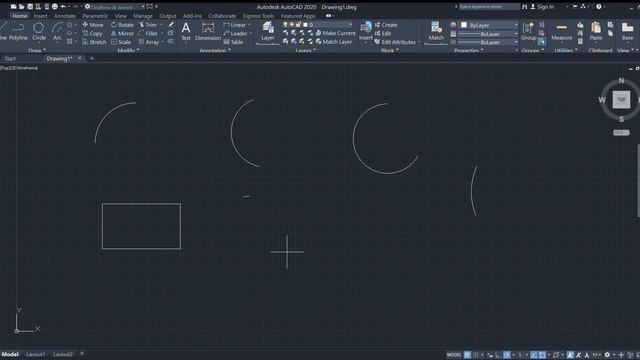Click the Fillet tool
The height and width of the screenshot is (360, 640).
point(148,33)
